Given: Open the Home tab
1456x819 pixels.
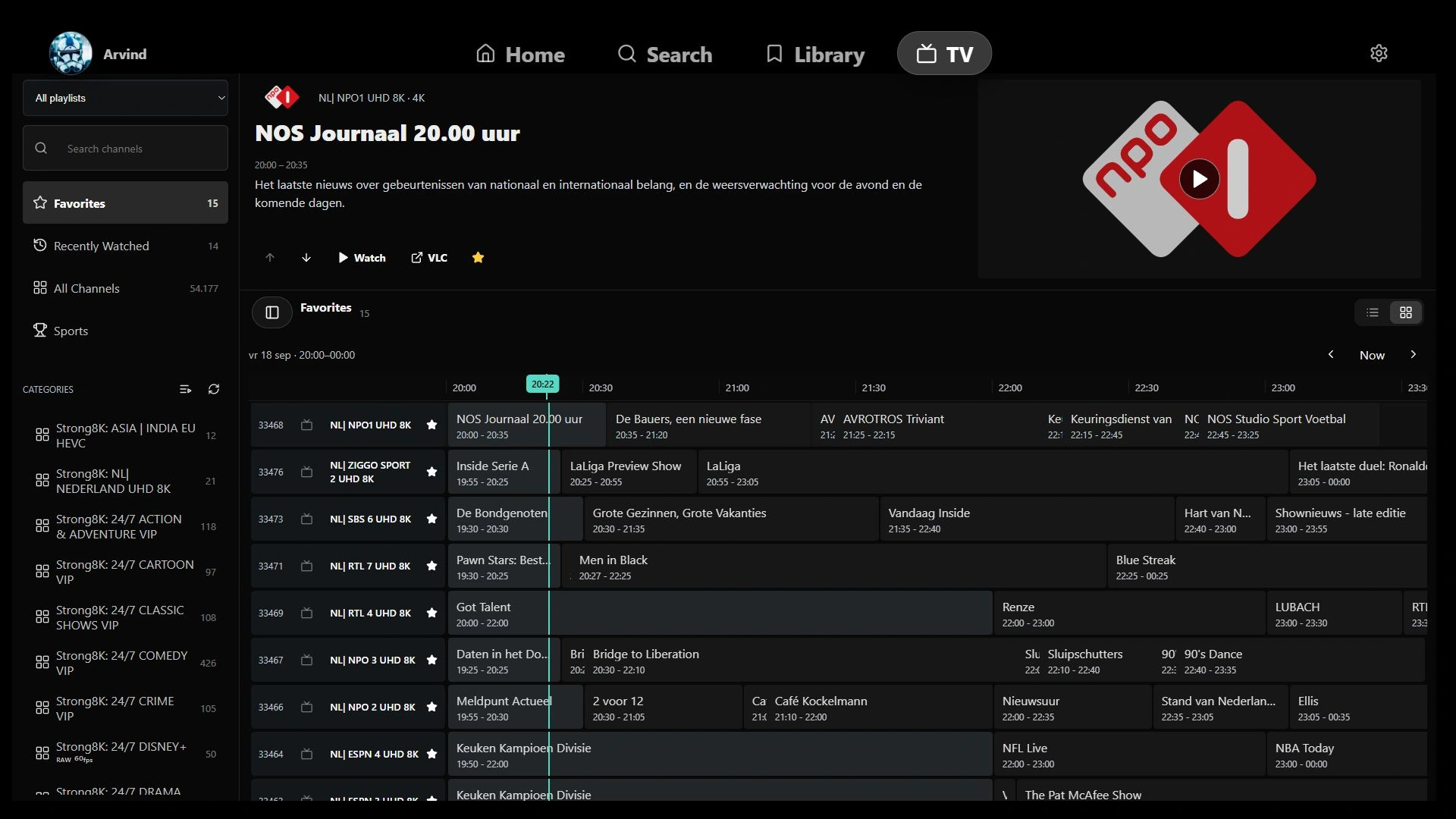Looking at the screenshot, I should click(520, 54).
